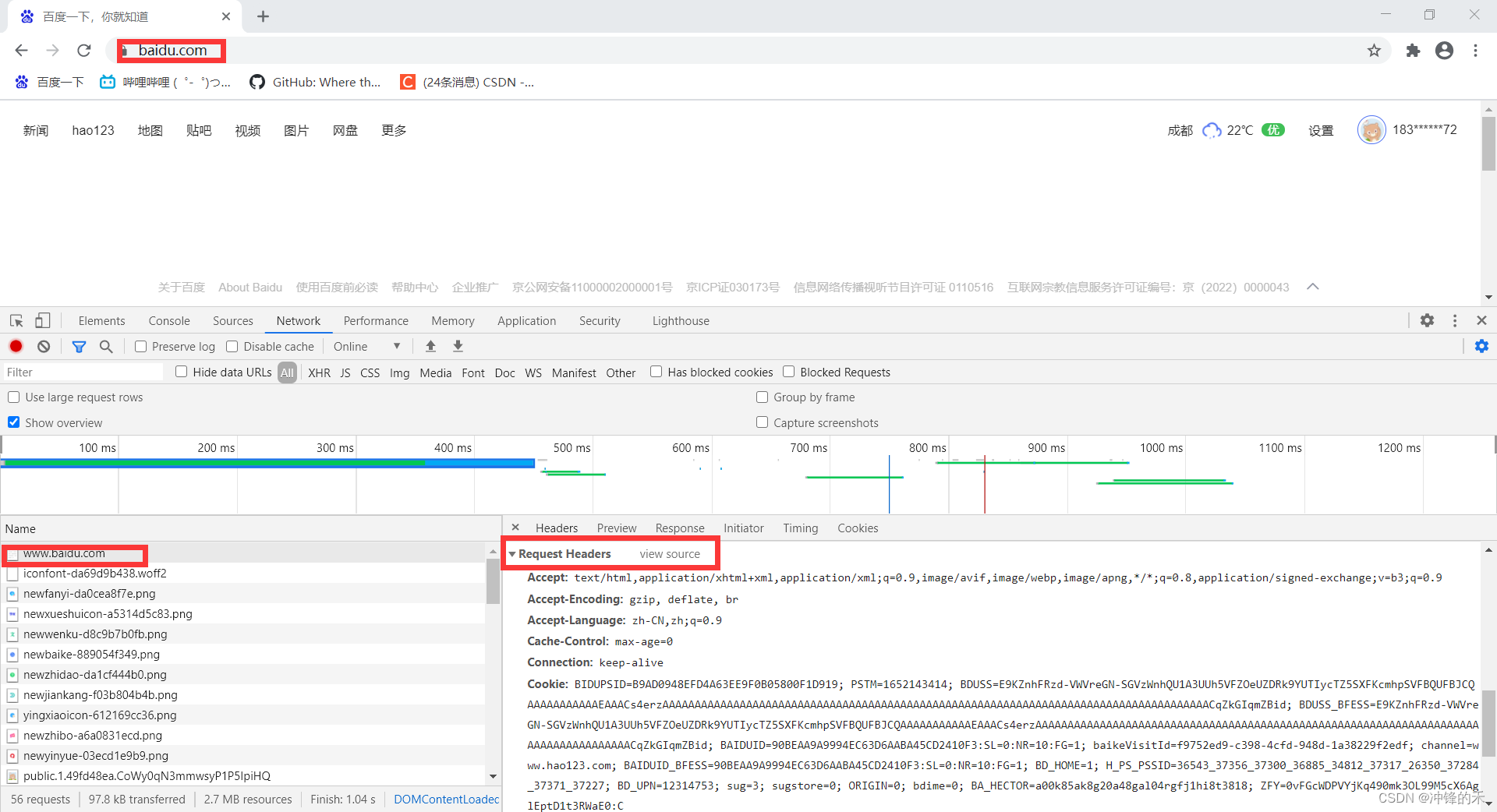The height and width of the screenshot is (812, 1497).
Task: Open the Response tab for this request
Action: [679, 528]
